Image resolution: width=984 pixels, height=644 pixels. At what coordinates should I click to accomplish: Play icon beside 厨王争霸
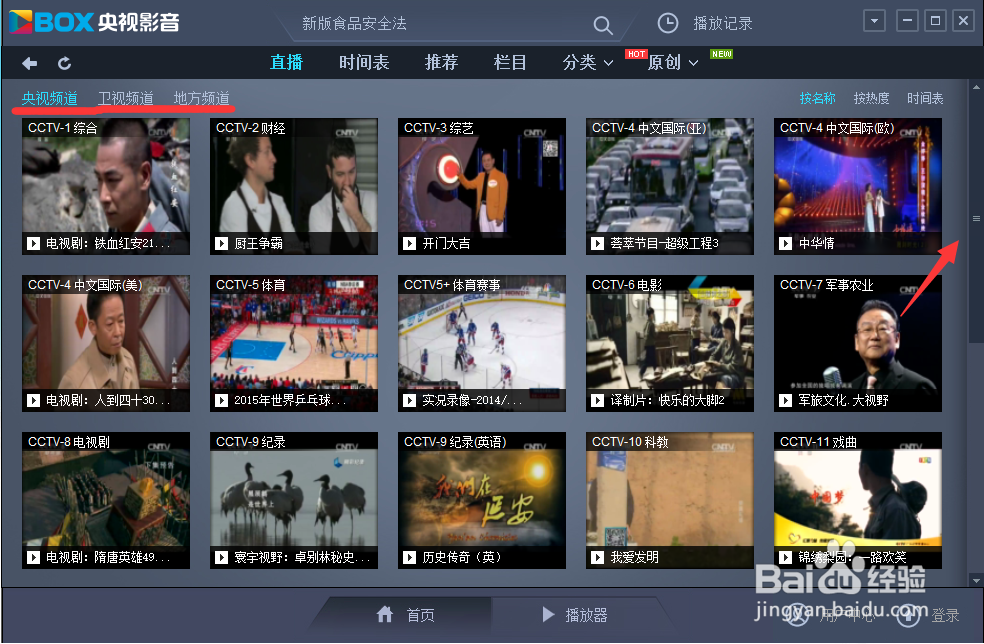[x=222, y=243]
